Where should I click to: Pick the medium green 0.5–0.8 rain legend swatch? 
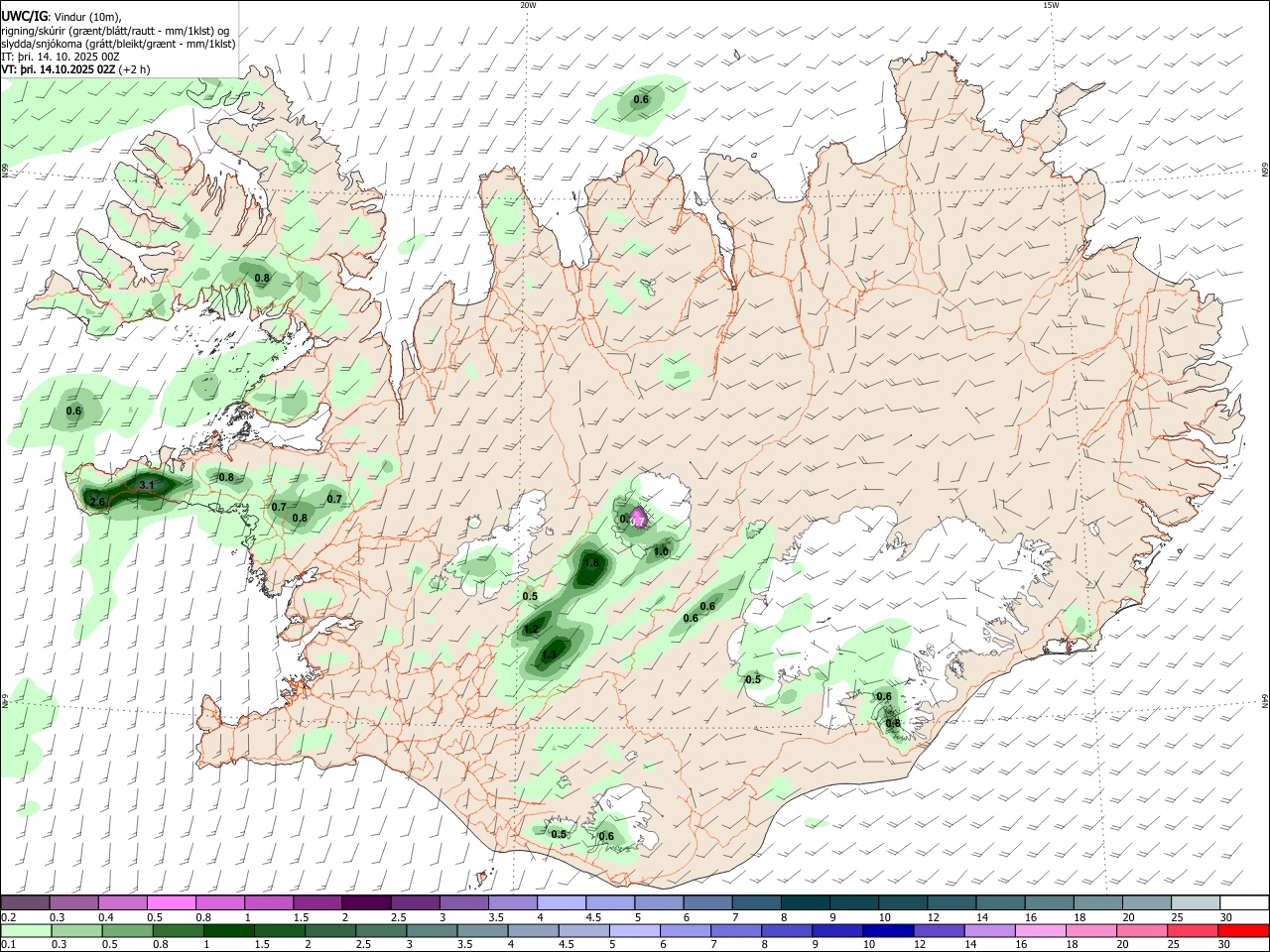coord(127,931)
